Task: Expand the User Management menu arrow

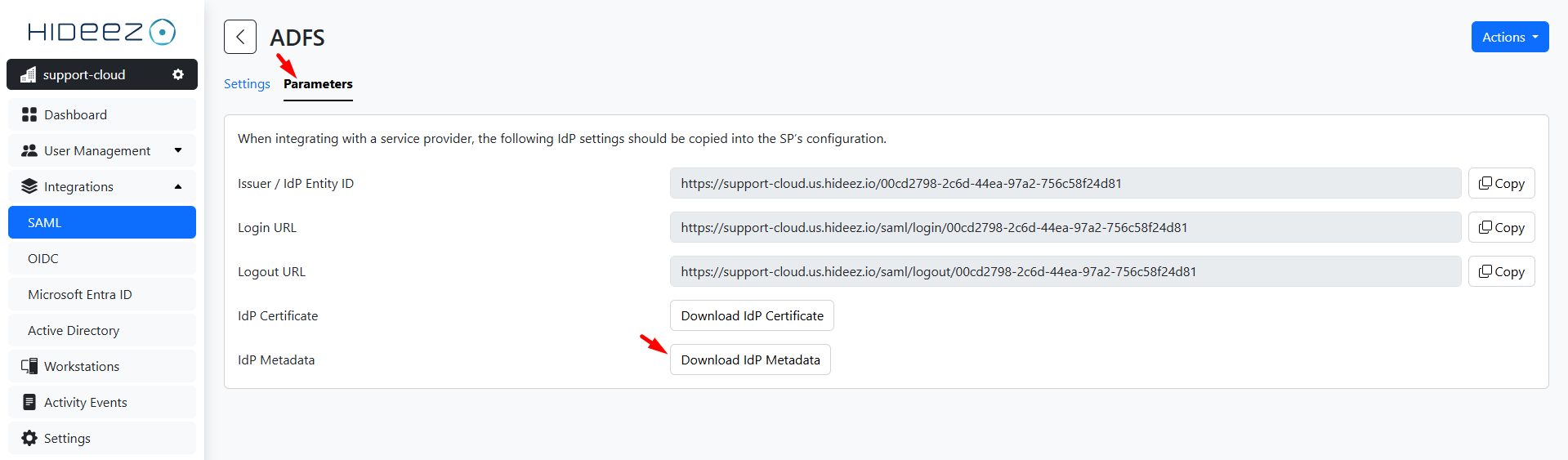Action: pos(178,150)
